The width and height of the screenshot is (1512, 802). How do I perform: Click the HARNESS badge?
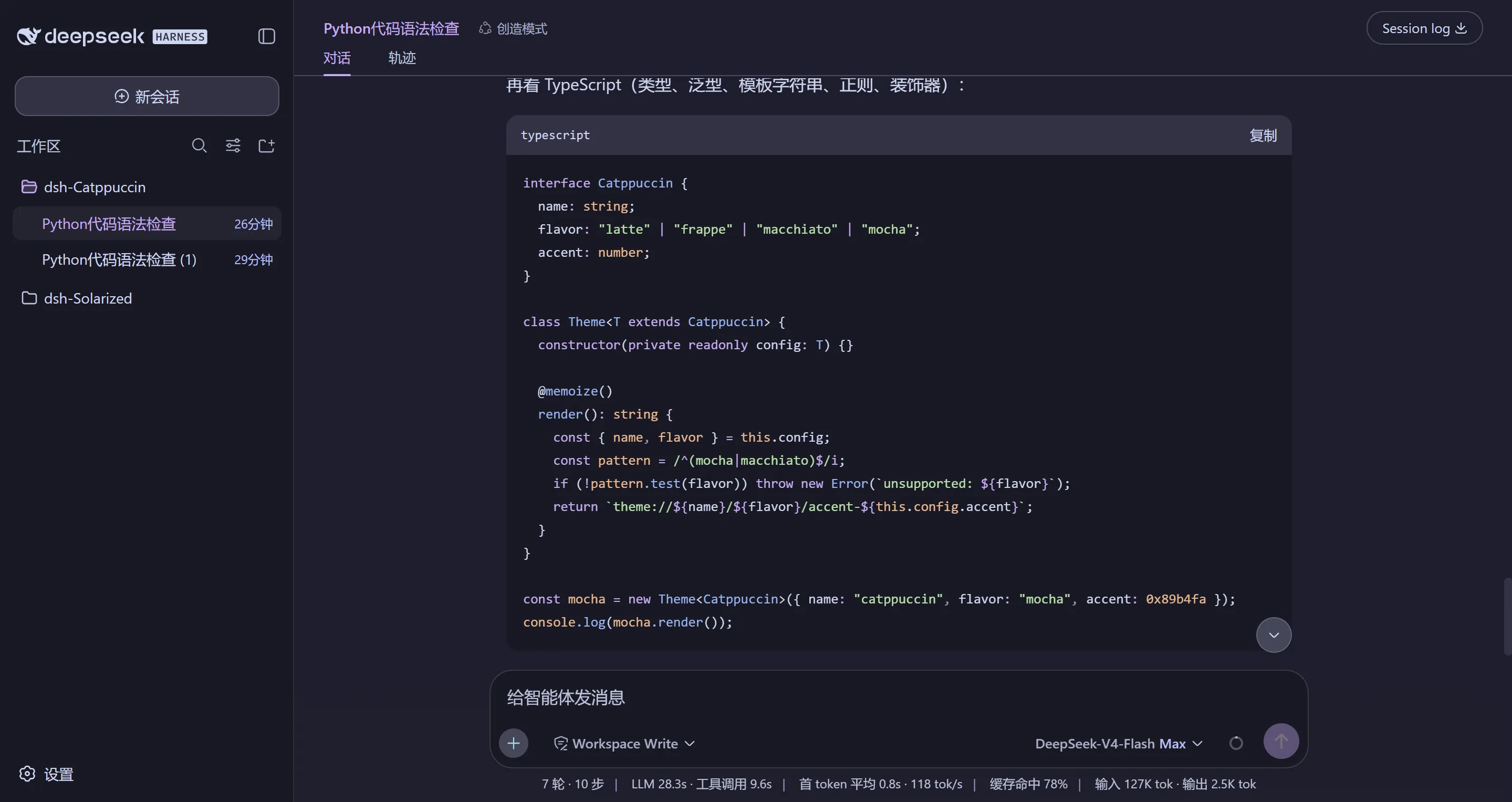tap(180, 37)
